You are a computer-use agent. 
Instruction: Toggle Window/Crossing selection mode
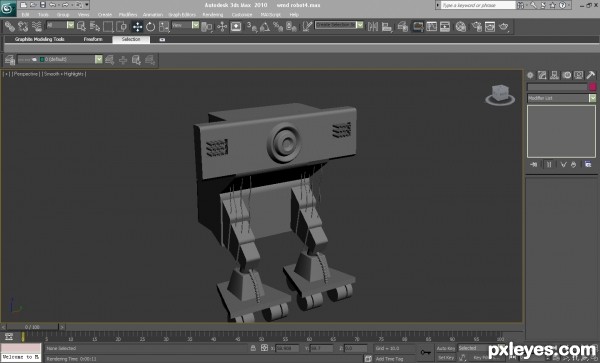coord(121,26)
